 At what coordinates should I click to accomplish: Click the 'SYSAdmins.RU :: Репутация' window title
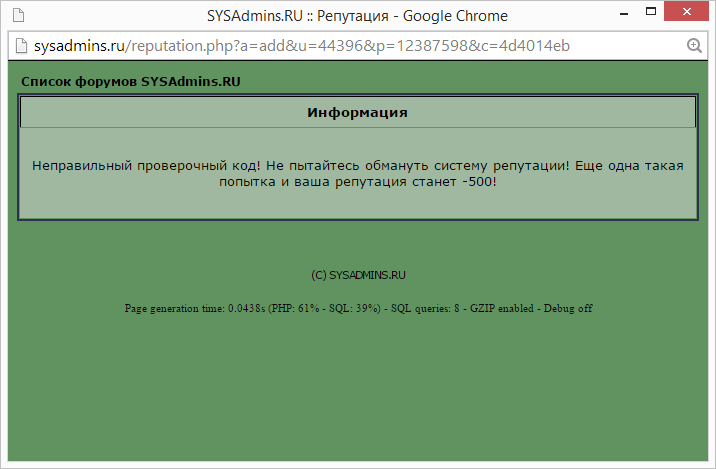click(357, 16)
